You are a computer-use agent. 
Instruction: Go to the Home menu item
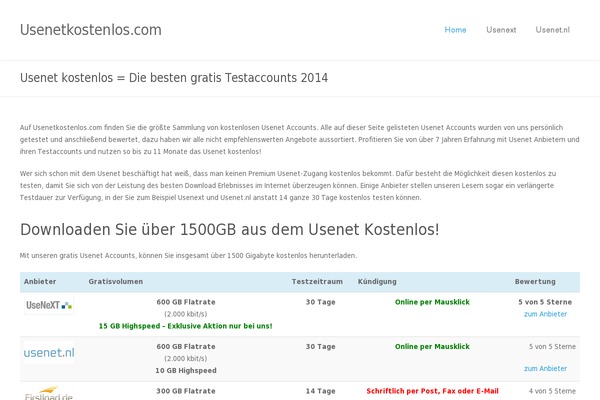click(x=455, y=30)
